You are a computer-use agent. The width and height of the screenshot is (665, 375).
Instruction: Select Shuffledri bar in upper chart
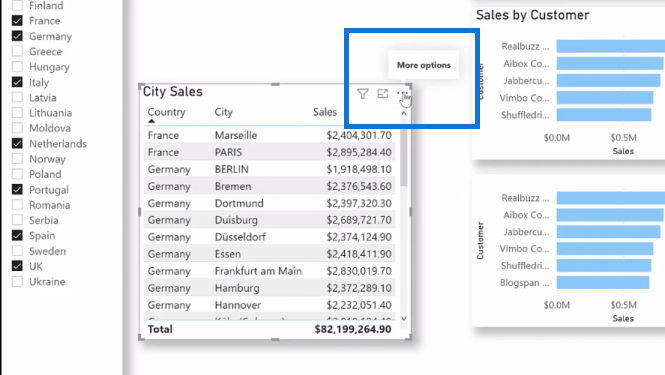point(604,115)
